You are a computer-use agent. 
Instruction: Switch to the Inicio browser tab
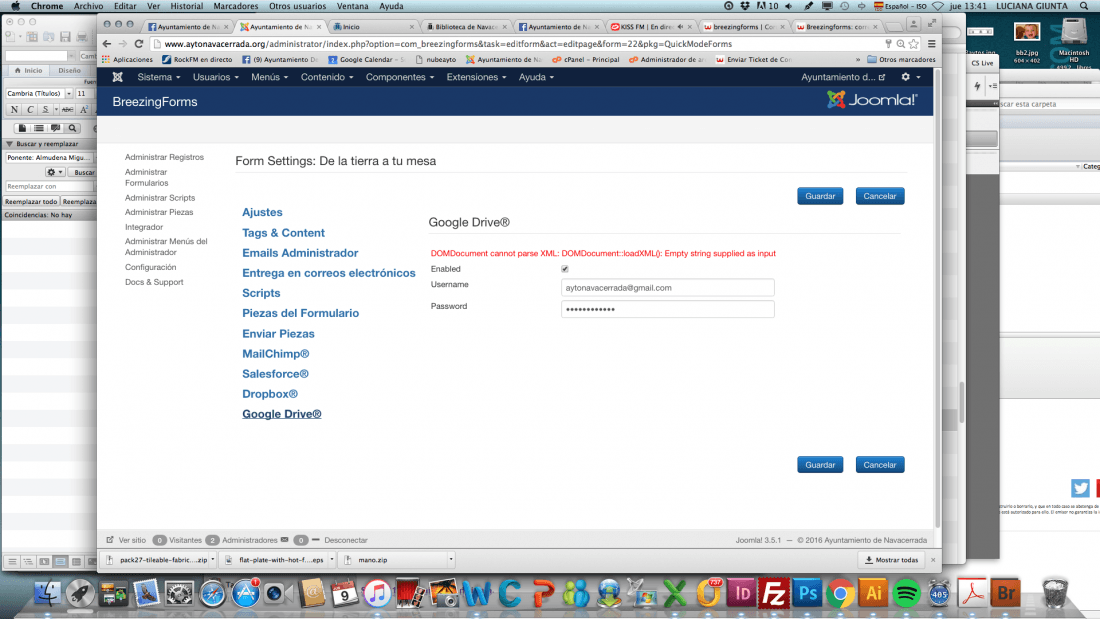tap(373, 27)
